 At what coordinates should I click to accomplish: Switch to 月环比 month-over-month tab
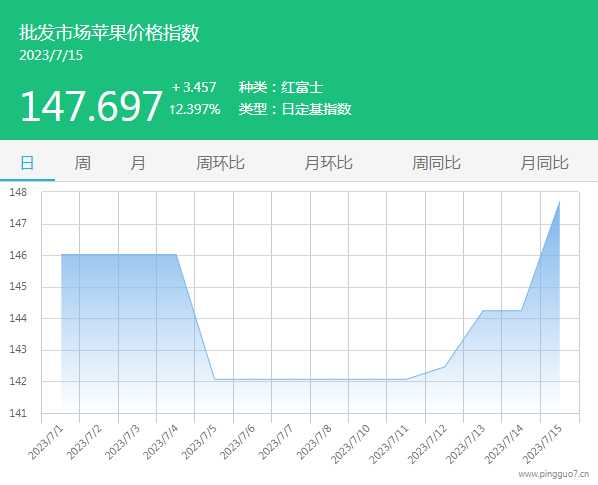tap(328, 163)
